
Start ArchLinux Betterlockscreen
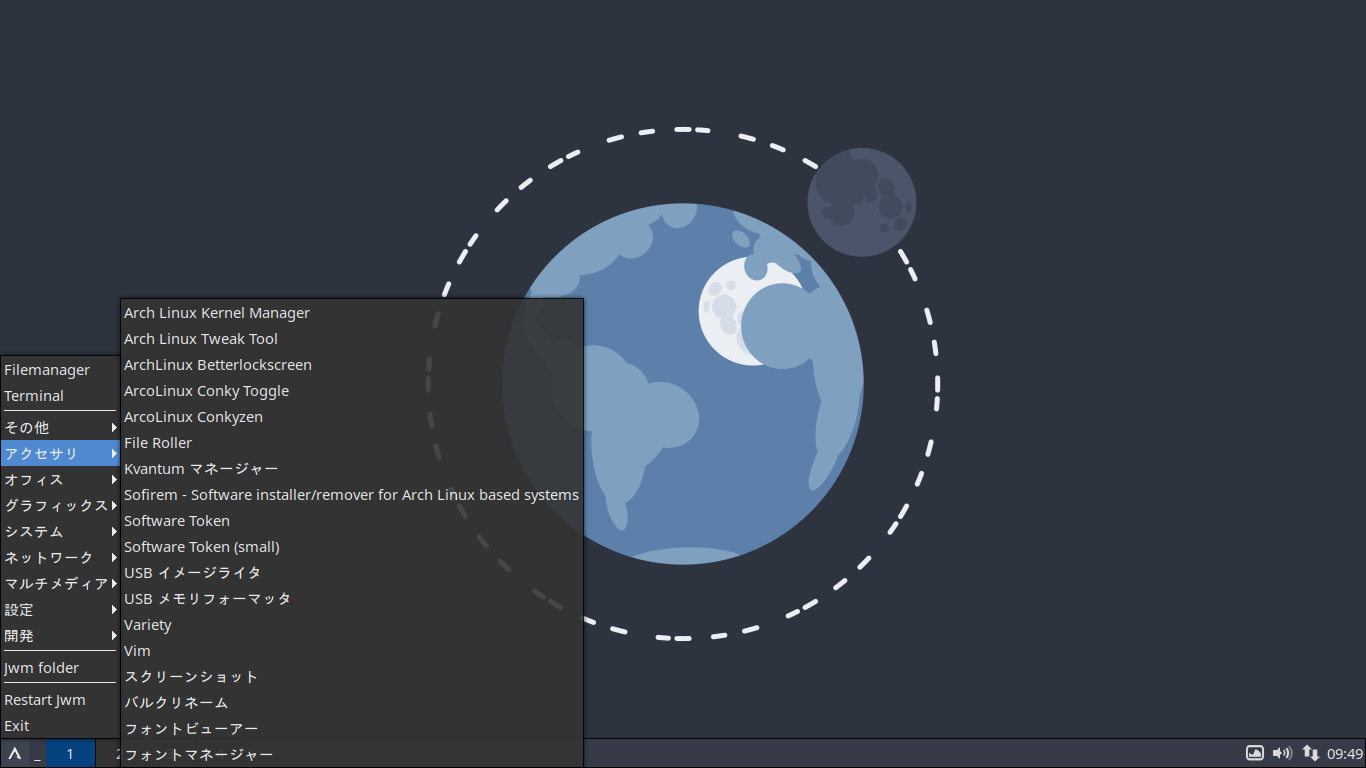click(352, 365)
